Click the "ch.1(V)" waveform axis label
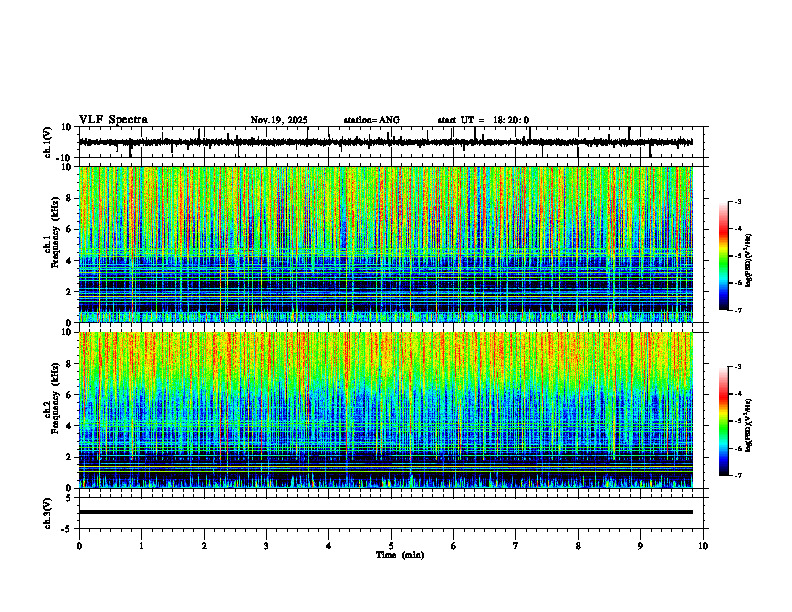This screenshot has width=792, height=612. [48, 142]
